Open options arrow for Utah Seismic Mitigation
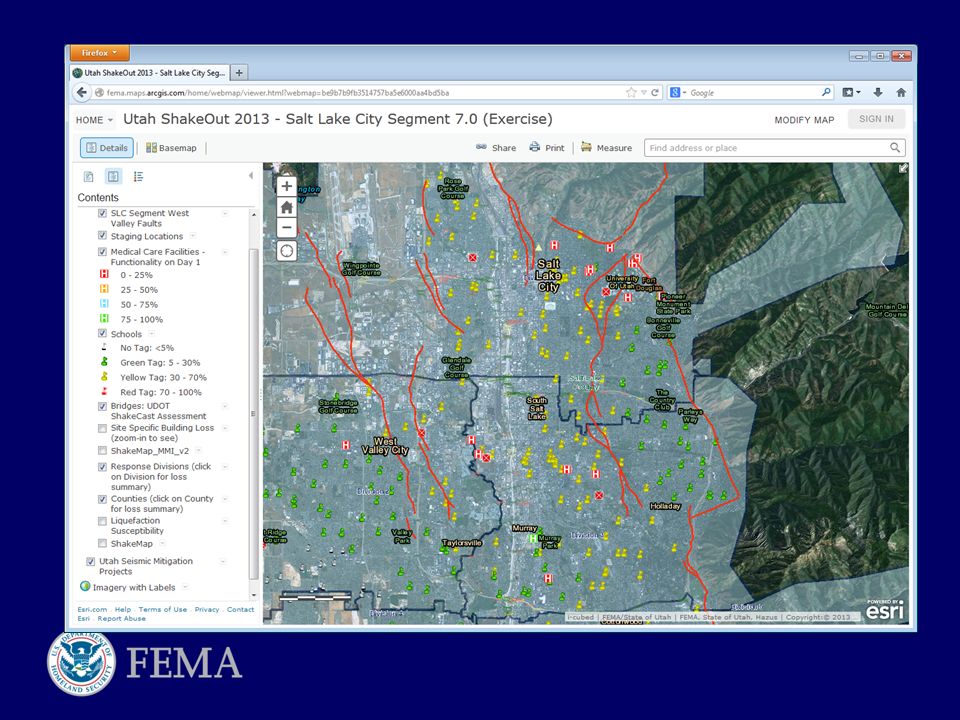960x720 pixels. click(223, 561)
